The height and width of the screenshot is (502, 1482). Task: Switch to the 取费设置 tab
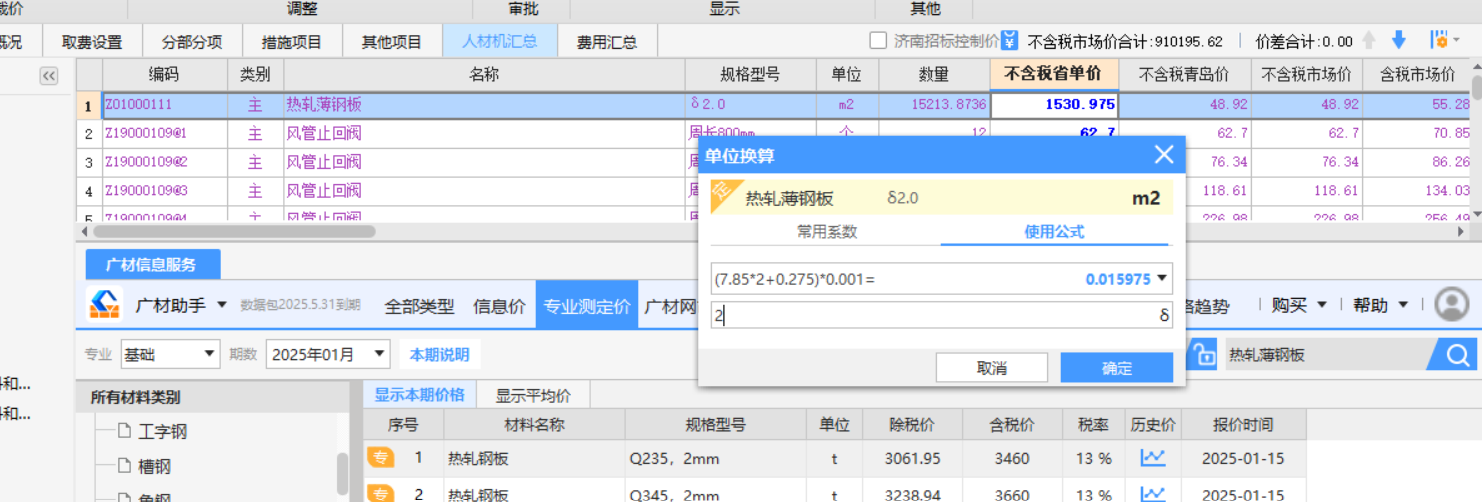tap(92, 42)
